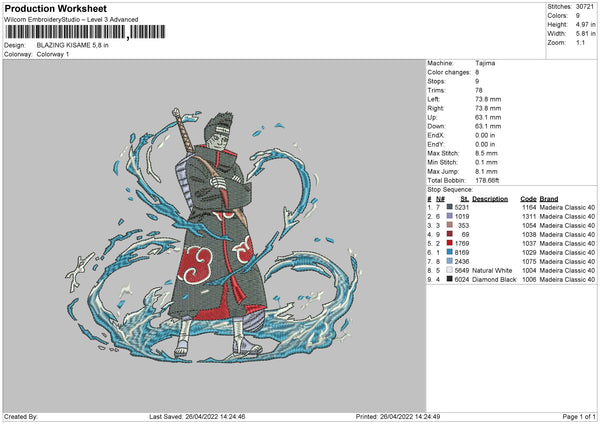Click the barcode under the worksheet title
600x424 pixels.
tap(85, 32)
